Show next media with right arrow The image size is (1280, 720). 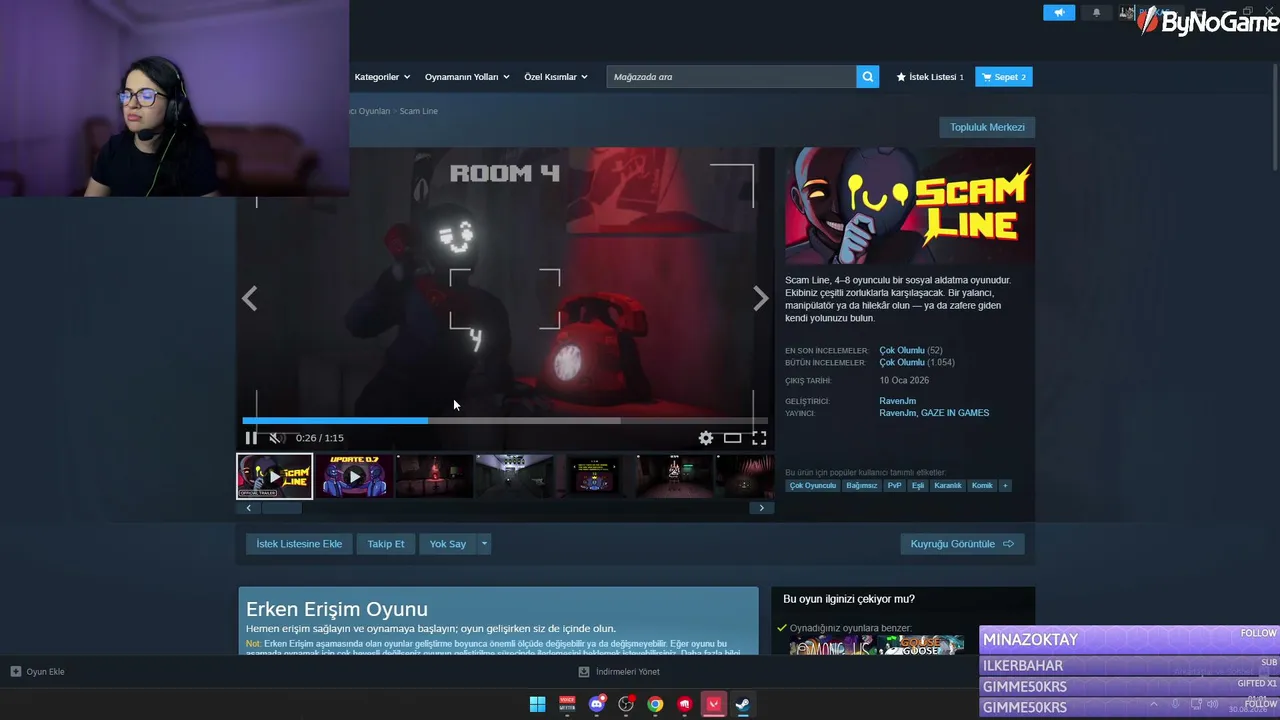pos(761,298)
